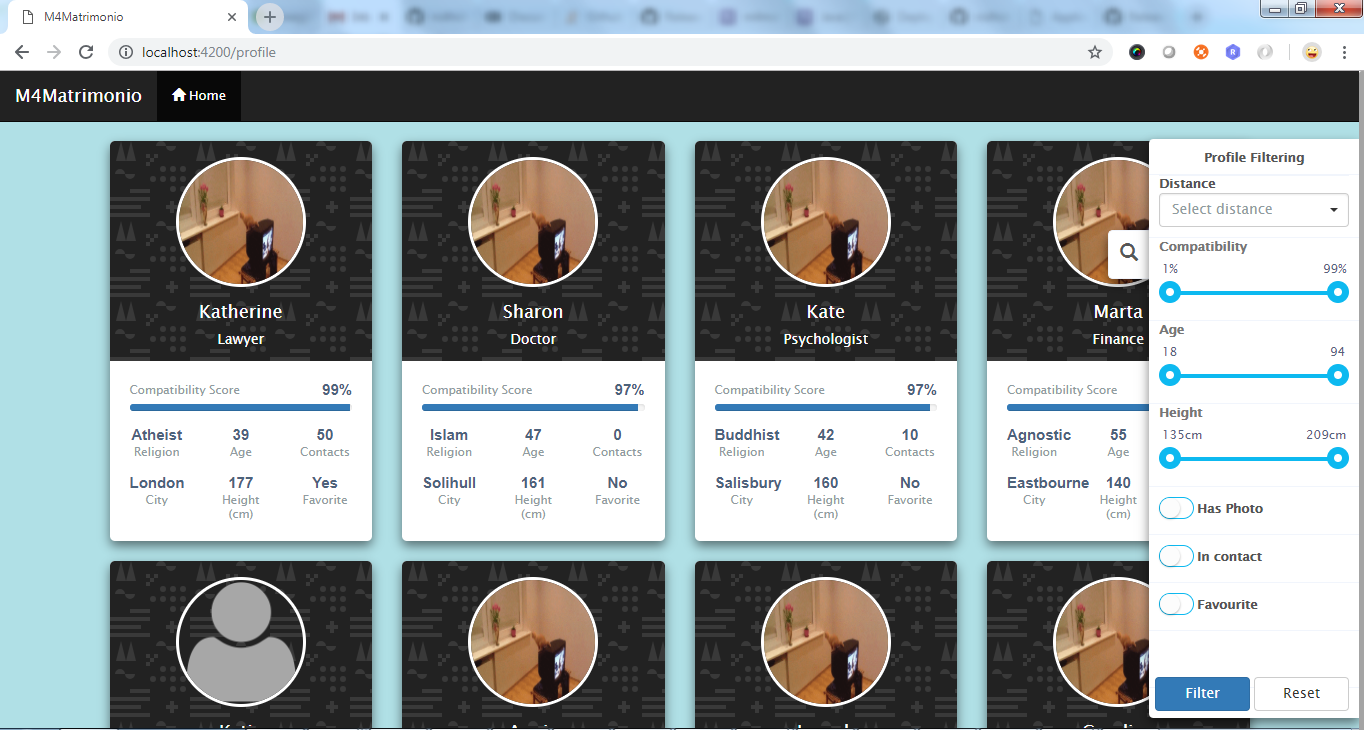
Task: Open the Select distance dropdown
Action: tap(1253, 210)
